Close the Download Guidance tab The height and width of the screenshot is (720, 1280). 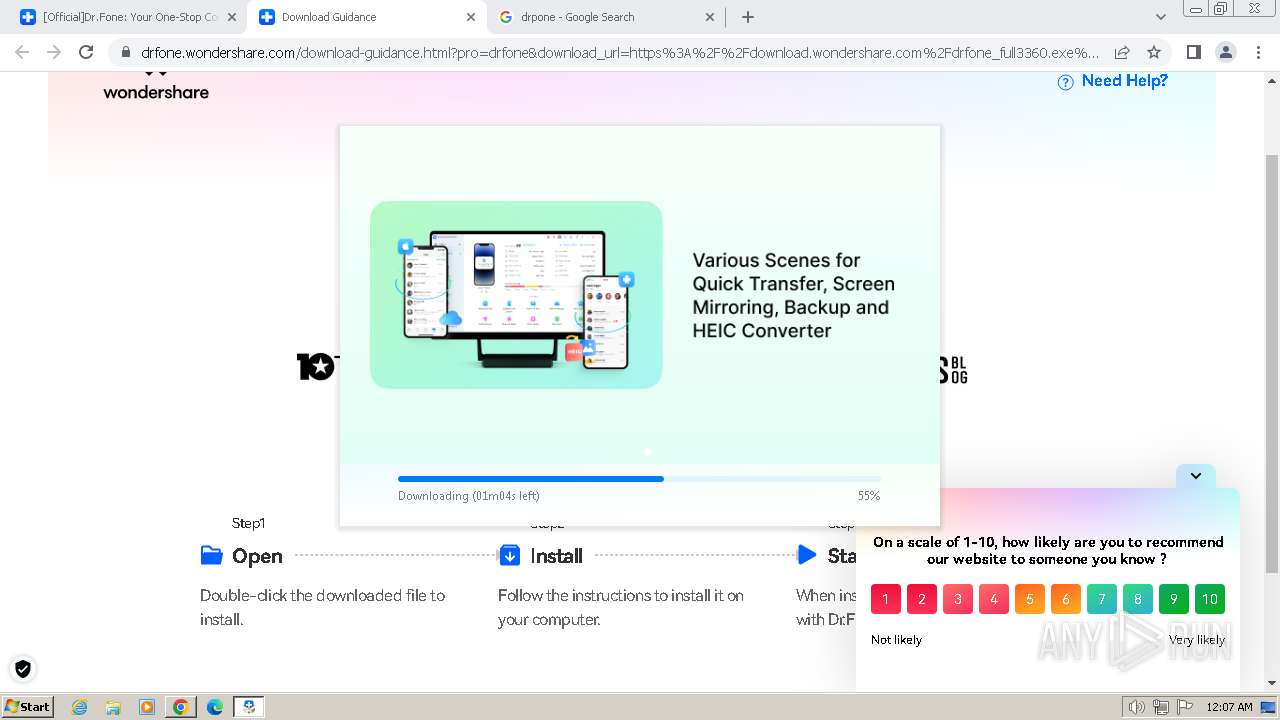click(x=471, y=17)
